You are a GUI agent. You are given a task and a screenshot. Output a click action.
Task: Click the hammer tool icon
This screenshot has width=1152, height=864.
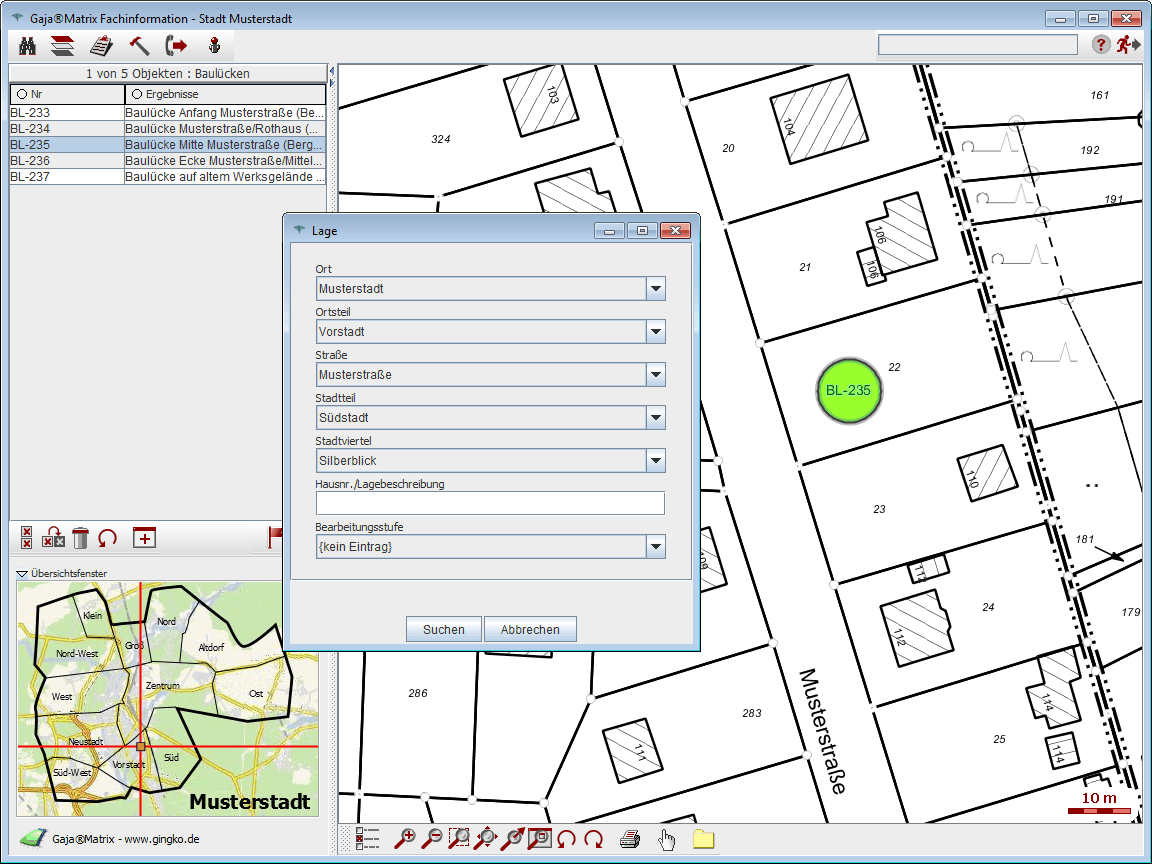[x=139, y=45]
